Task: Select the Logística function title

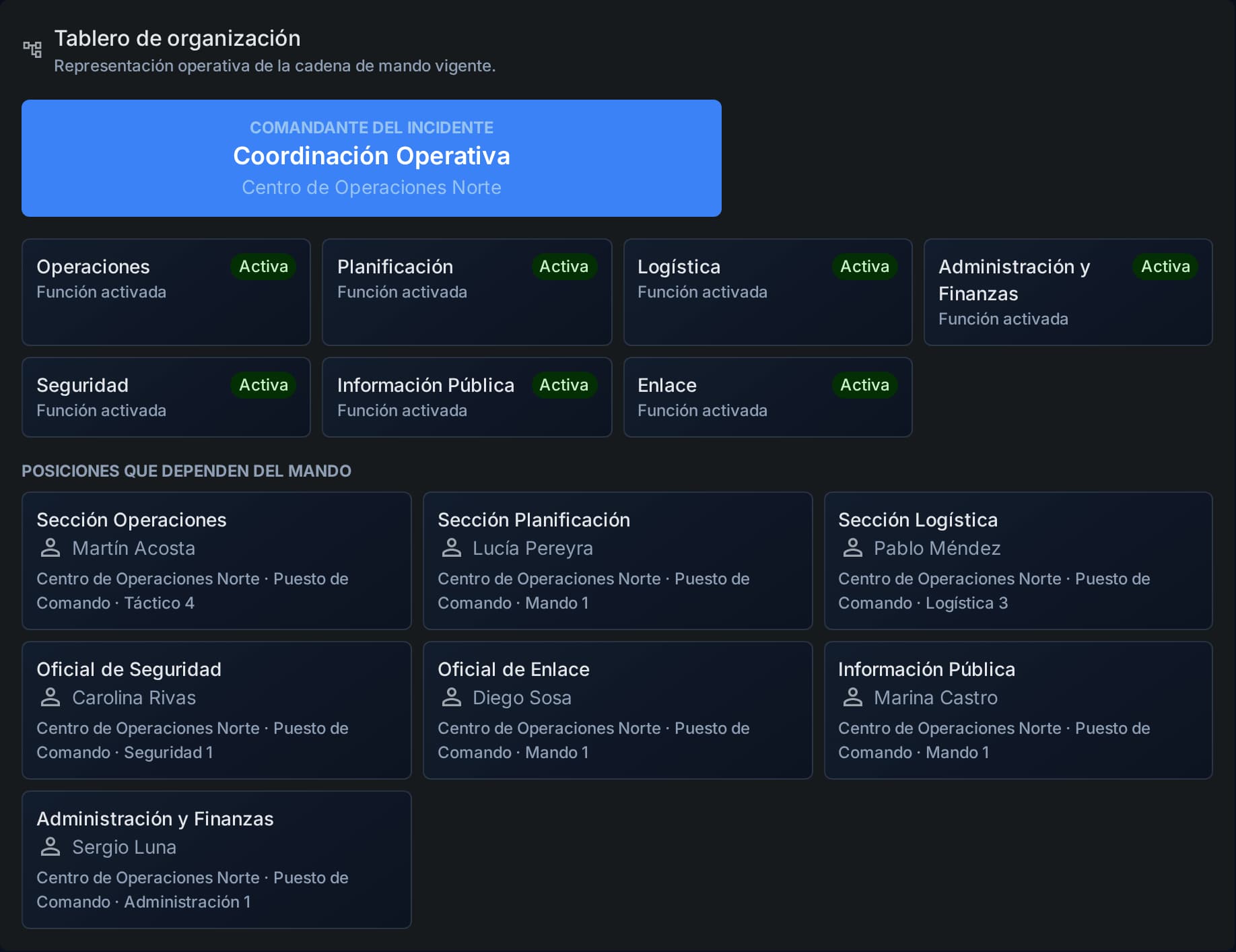Action: [679, 267]
